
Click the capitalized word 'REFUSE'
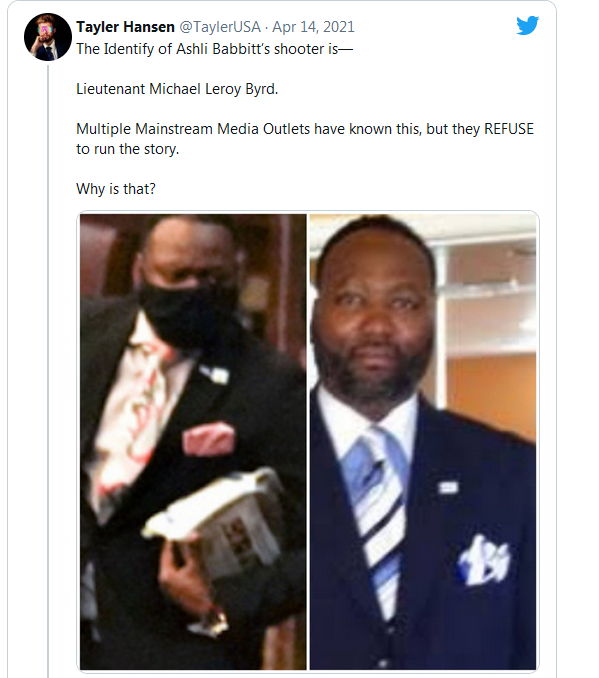(509, 129)
